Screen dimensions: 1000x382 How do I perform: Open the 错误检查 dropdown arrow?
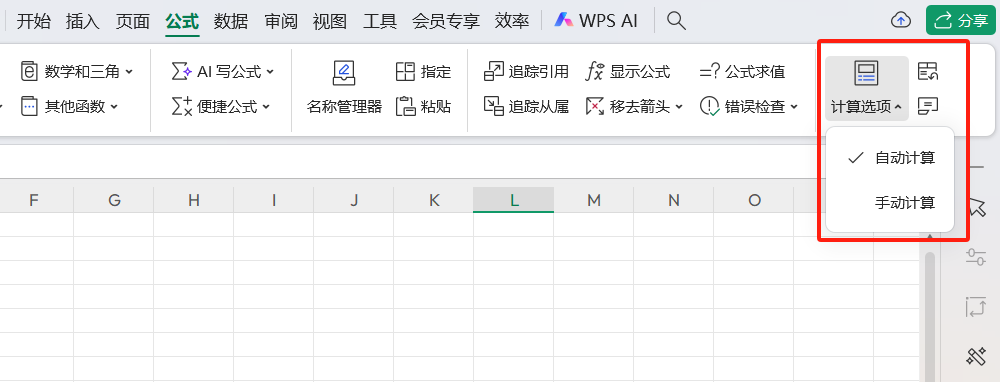pyautogui.click(x=794, y=107)
